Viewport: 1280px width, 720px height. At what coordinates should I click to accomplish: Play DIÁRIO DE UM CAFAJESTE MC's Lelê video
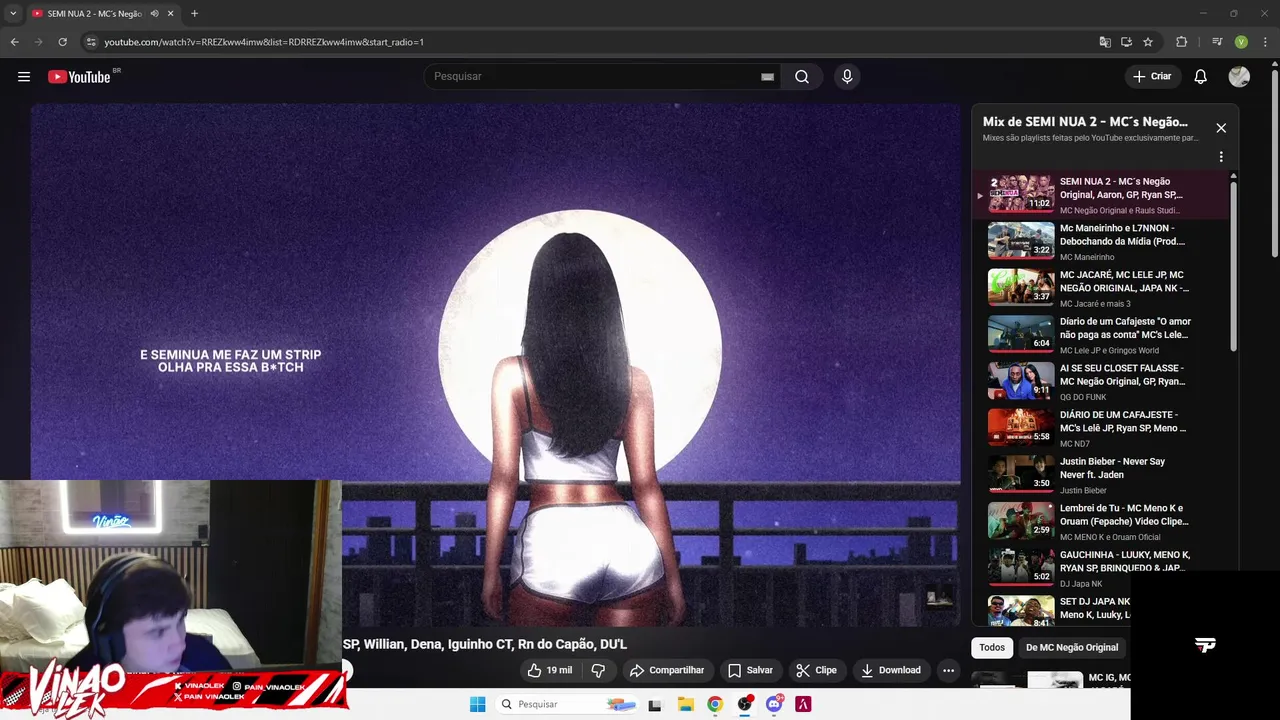tap(1100, 428)
